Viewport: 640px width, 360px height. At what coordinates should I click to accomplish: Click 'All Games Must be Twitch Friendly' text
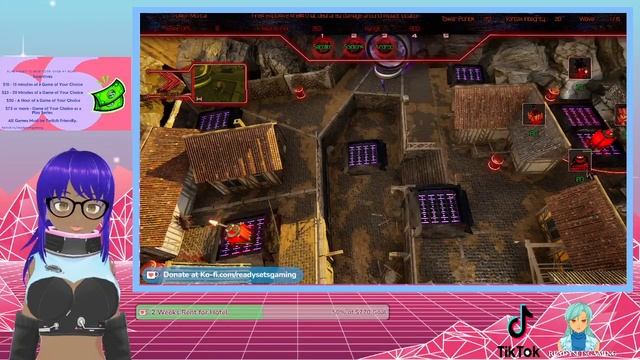[43, 121]
